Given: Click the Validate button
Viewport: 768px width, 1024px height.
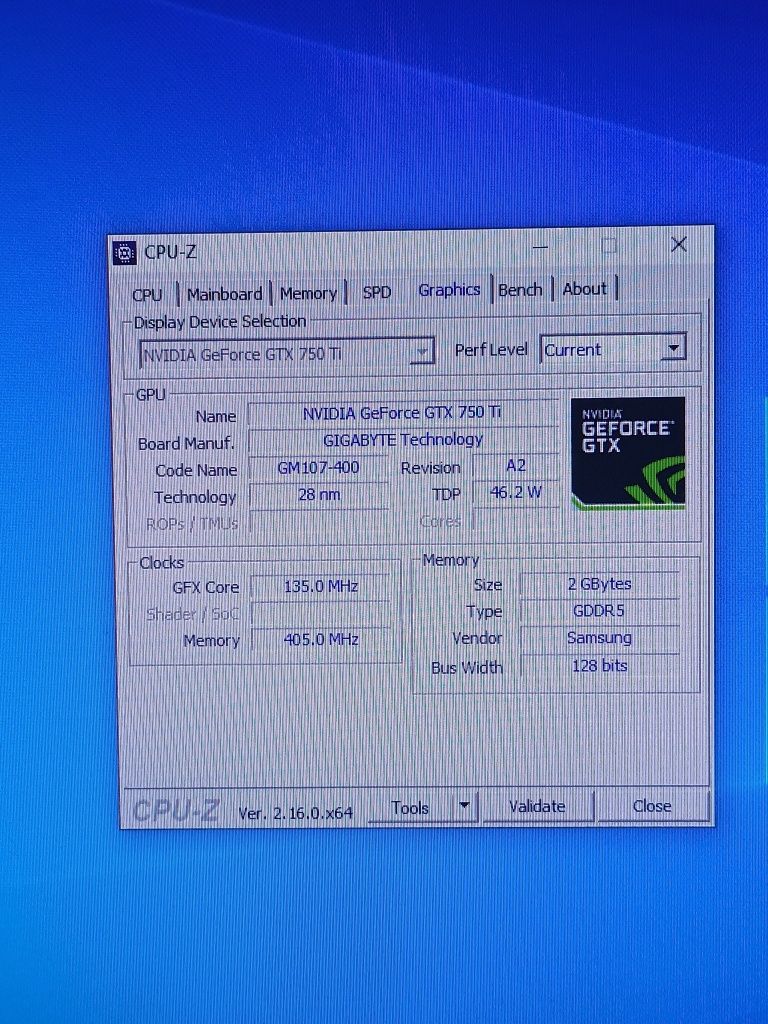Looking at the screenshot, I should [537, 807].
